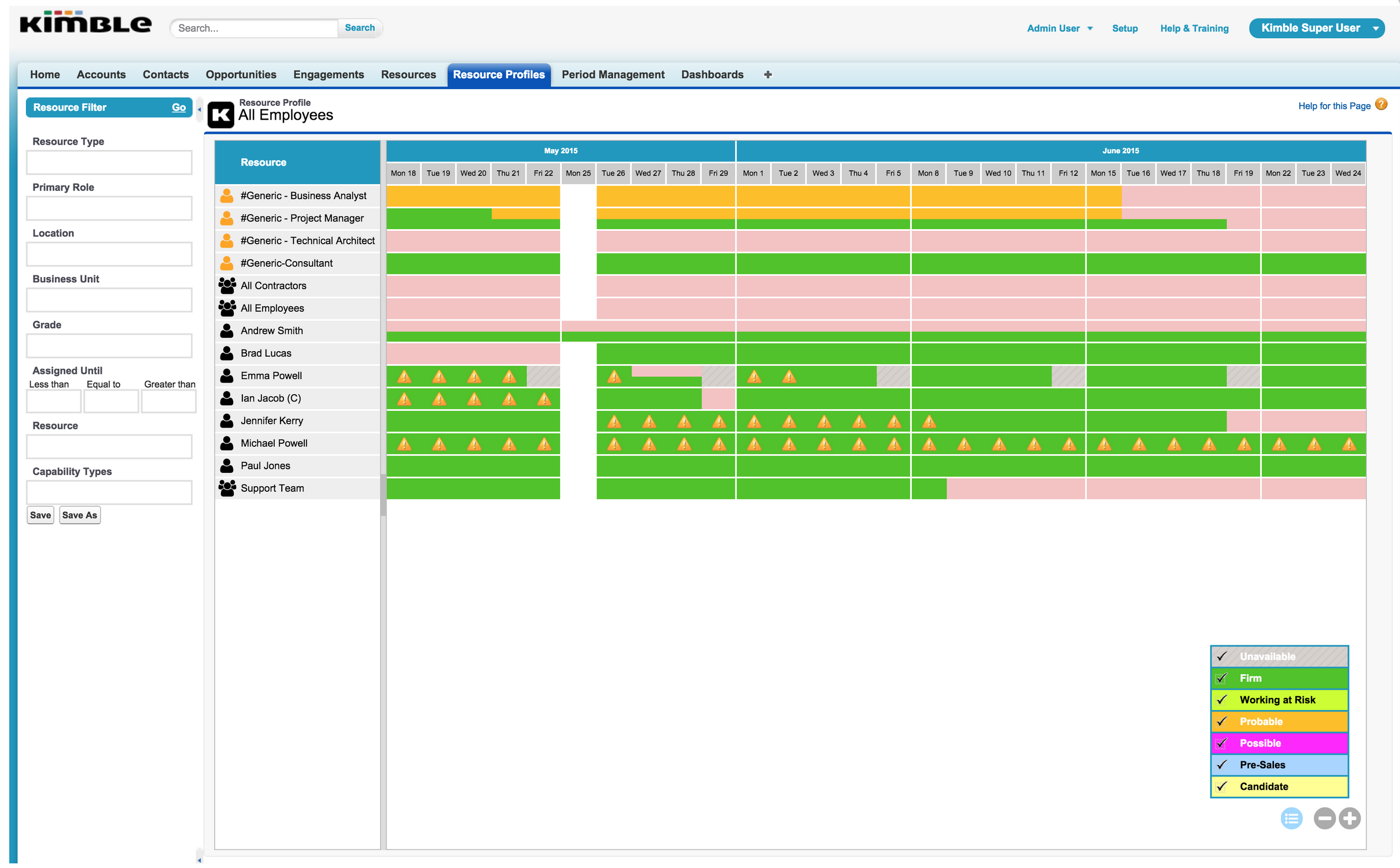Click the Go link in Resource Filter
This screenshot has width=1400, height=868.
[x=178, y=107]
